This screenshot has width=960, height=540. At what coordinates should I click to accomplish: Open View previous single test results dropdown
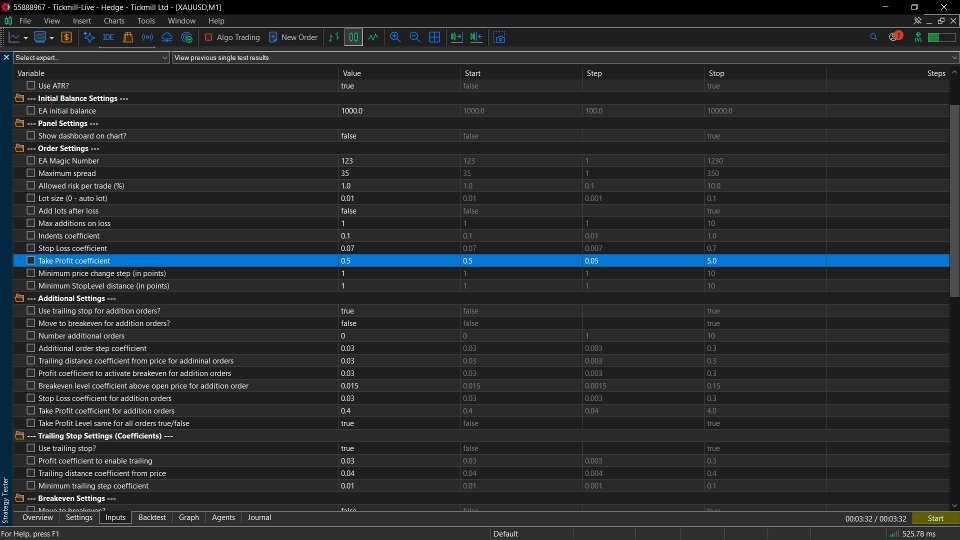(565, 58)
